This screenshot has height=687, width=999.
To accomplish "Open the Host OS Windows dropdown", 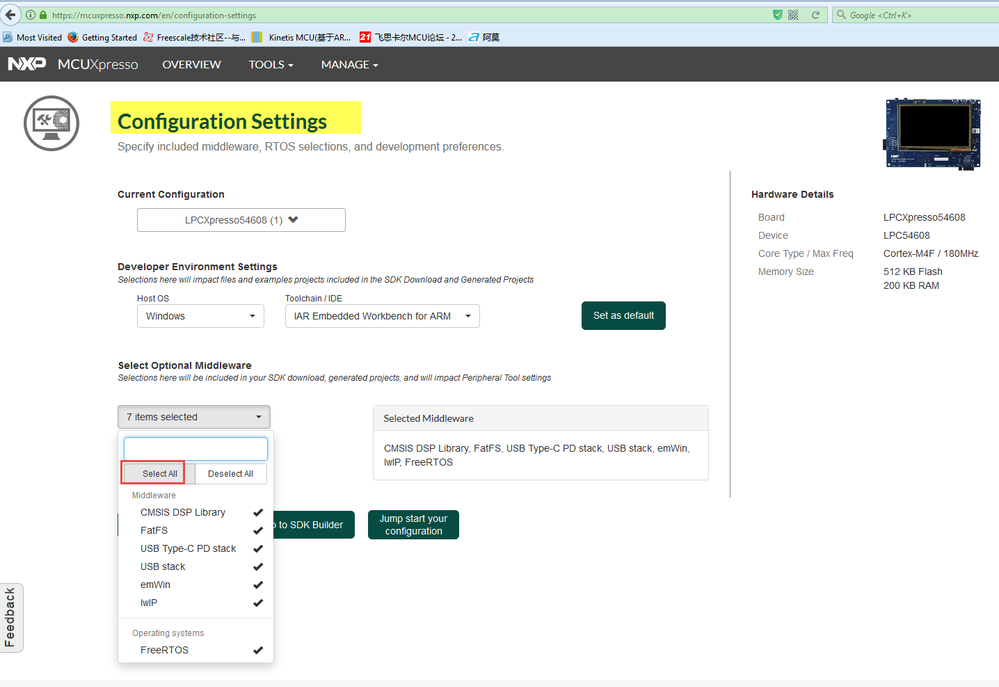I will (201, 316).
